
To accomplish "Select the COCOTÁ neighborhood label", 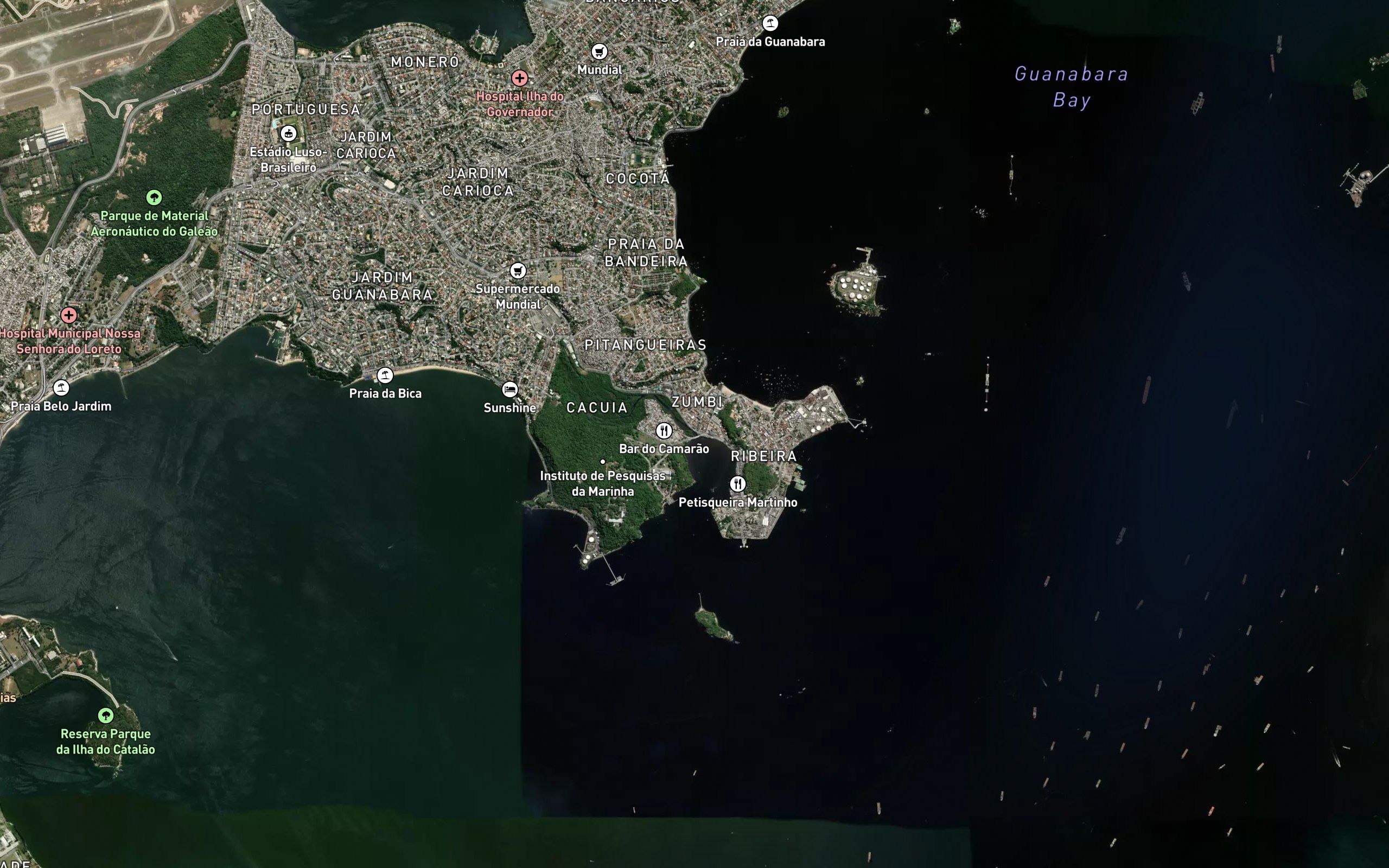I will 638,178.
